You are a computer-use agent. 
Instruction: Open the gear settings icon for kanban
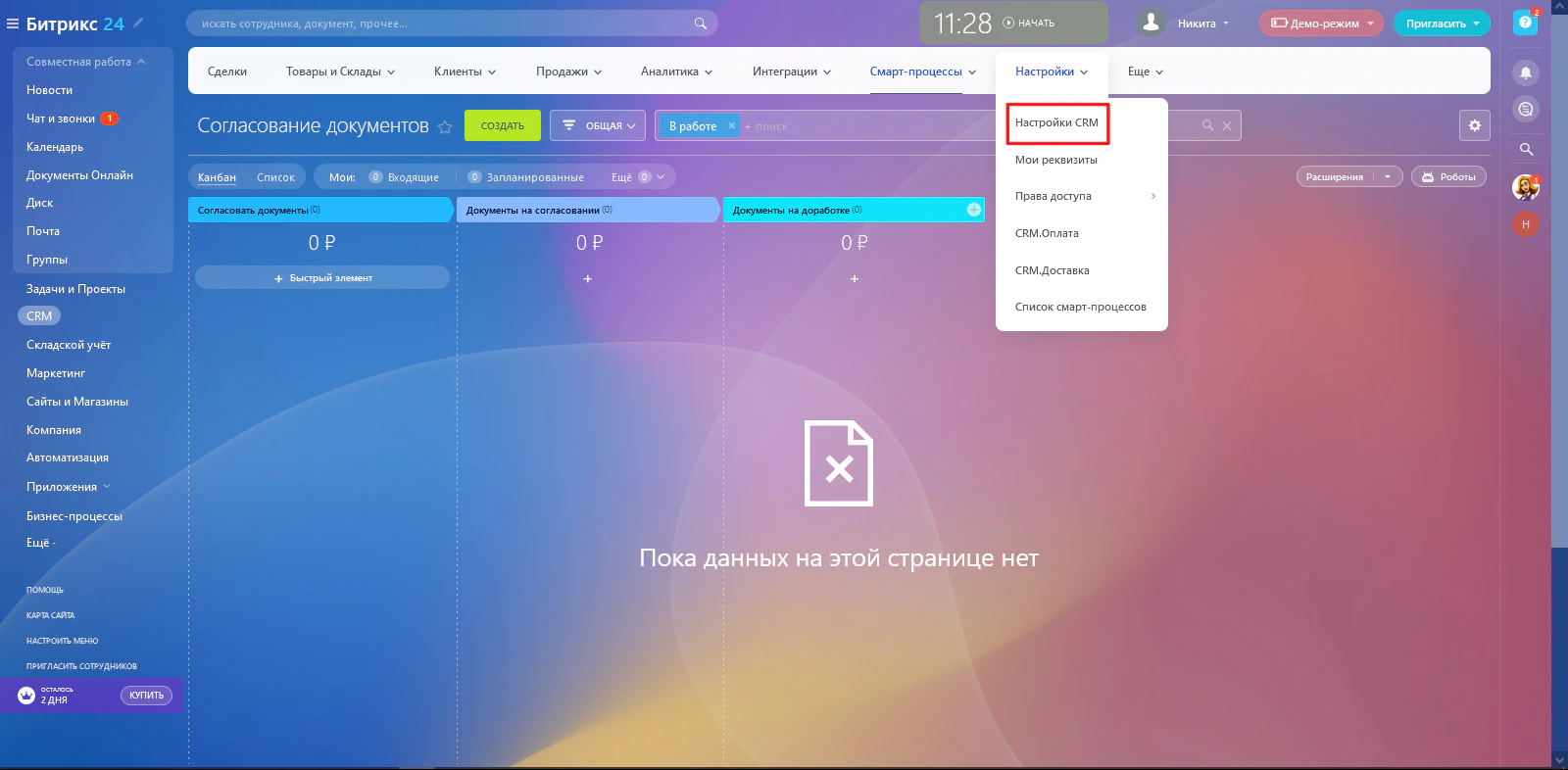1474,125
